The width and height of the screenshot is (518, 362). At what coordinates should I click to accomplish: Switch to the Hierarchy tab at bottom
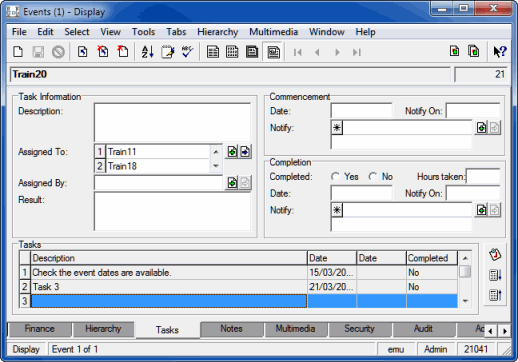pos(103,329)
